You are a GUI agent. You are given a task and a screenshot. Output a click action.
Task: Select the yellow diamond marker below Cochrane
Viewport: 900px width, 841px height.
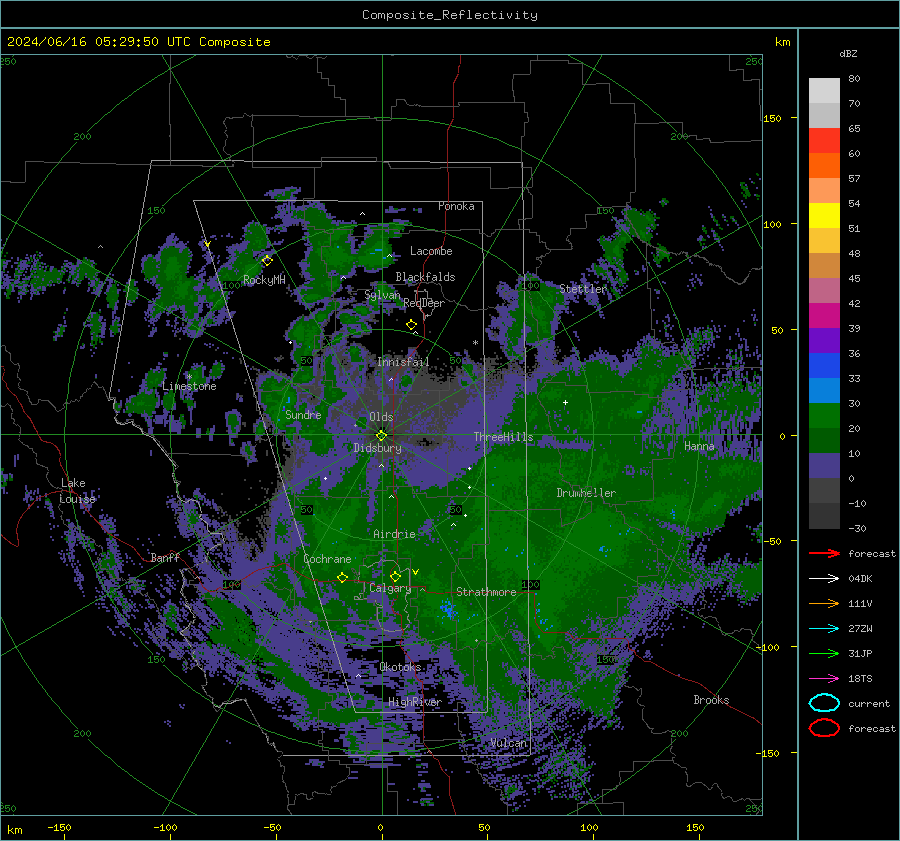343,577
